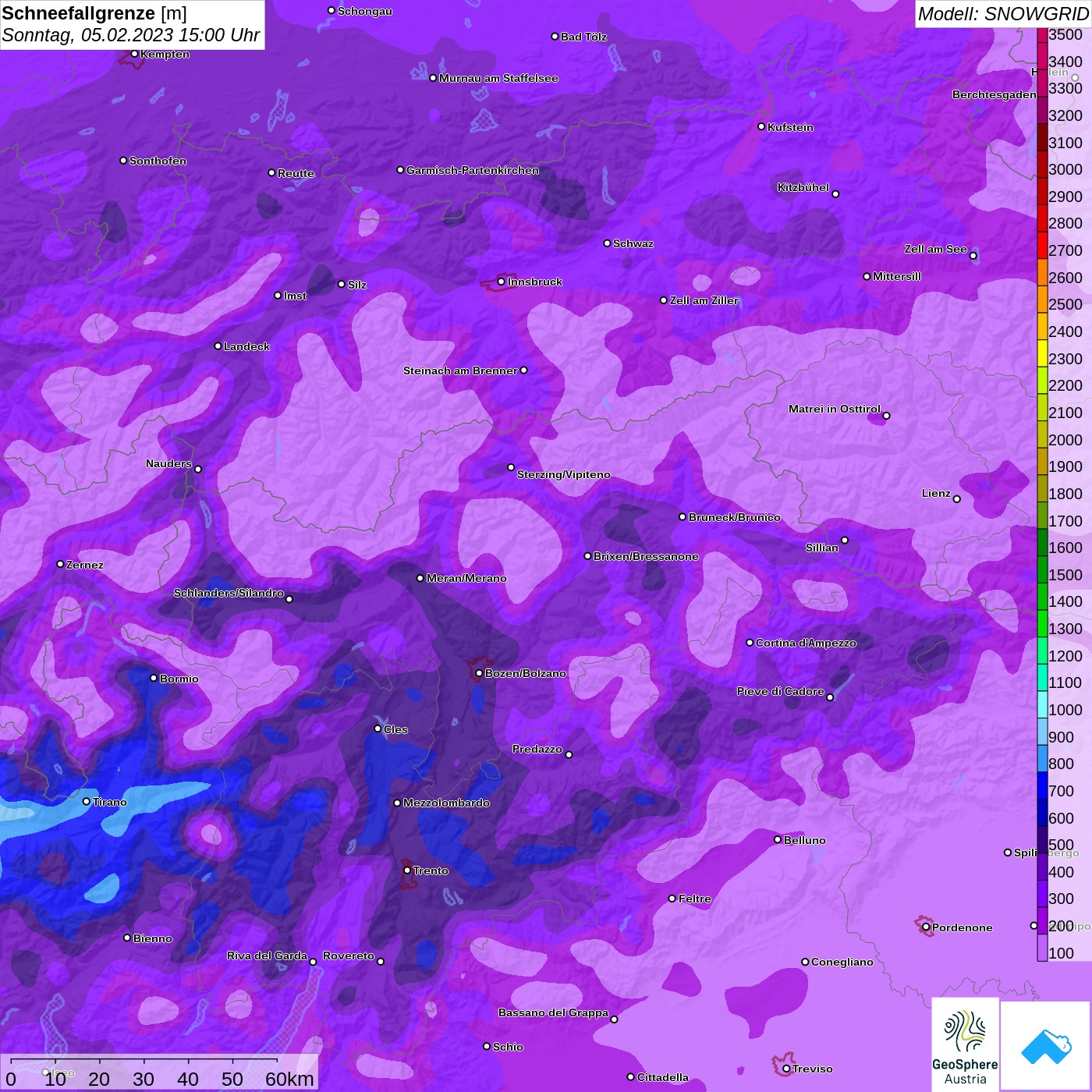Click the Tirano marker dot
The width and height of the screenshot is (1092, 1092).
click(87, 801)
